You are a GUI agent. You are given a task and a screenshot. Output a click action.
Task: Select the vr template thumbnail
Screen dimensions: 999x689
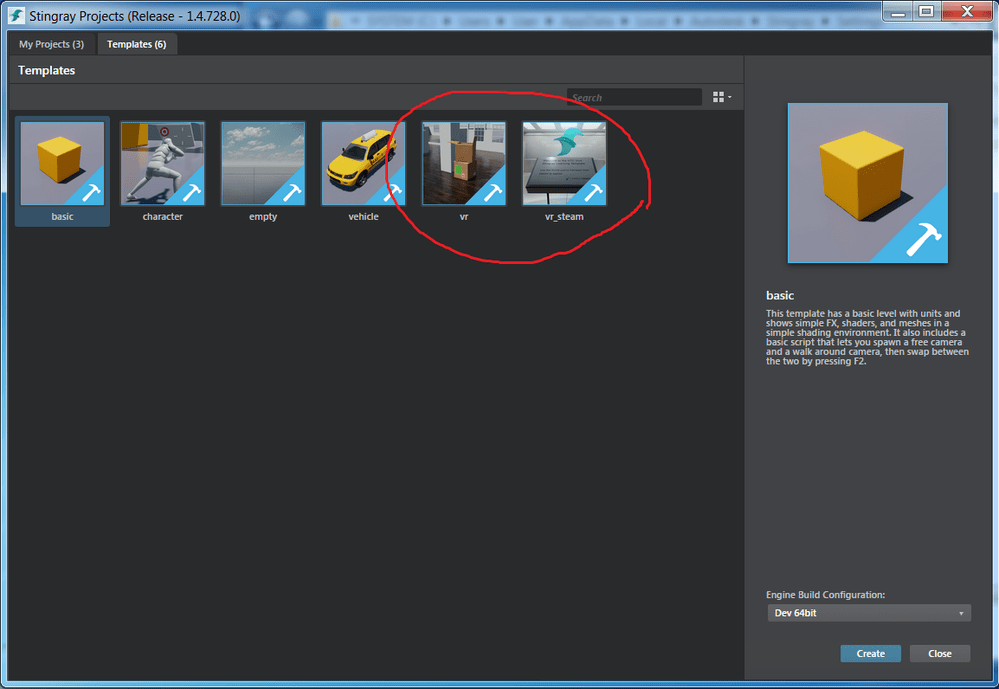coord(464,164)
